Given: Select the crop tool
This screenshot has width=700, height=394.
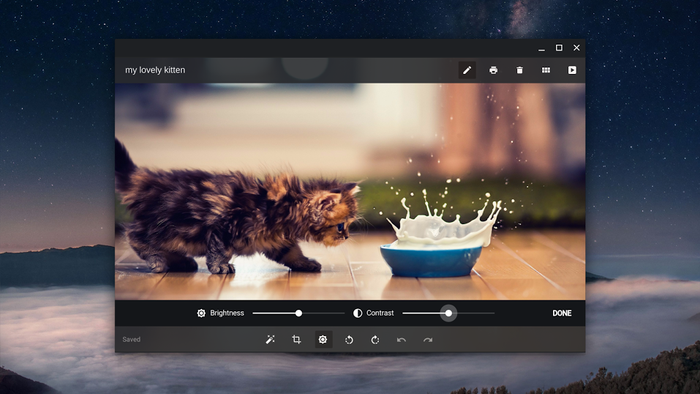Looking at the screenshot, I should pos(296,340).
